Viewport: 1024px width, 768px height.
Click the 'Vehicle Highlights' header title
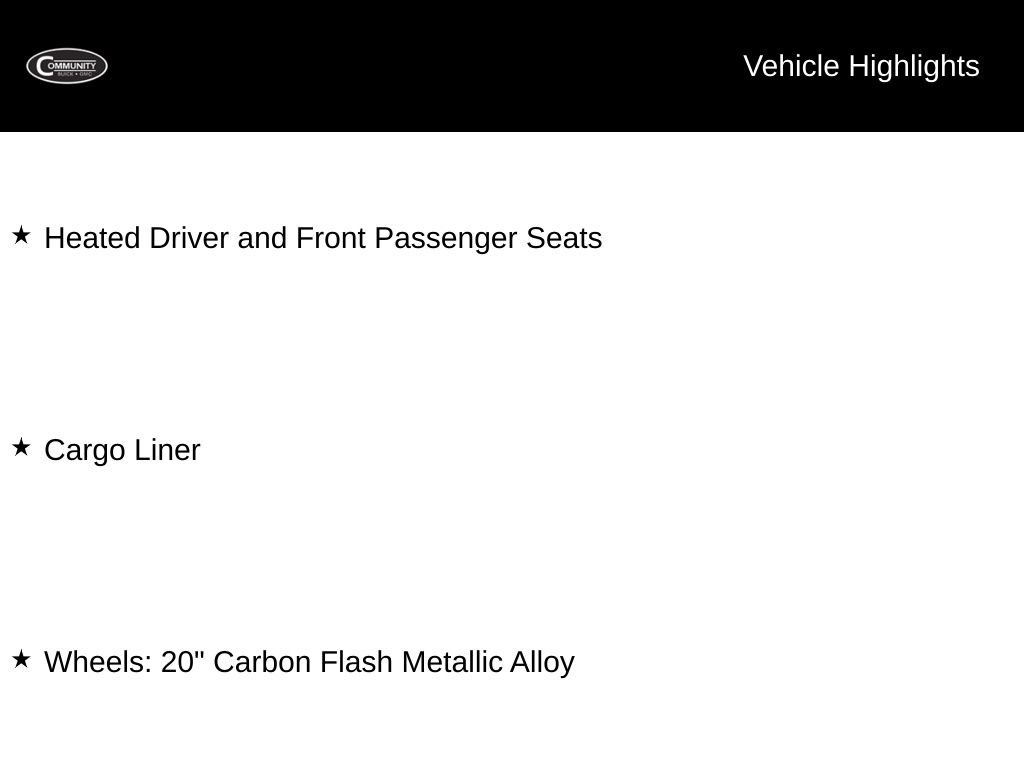[x=861, y=66]
